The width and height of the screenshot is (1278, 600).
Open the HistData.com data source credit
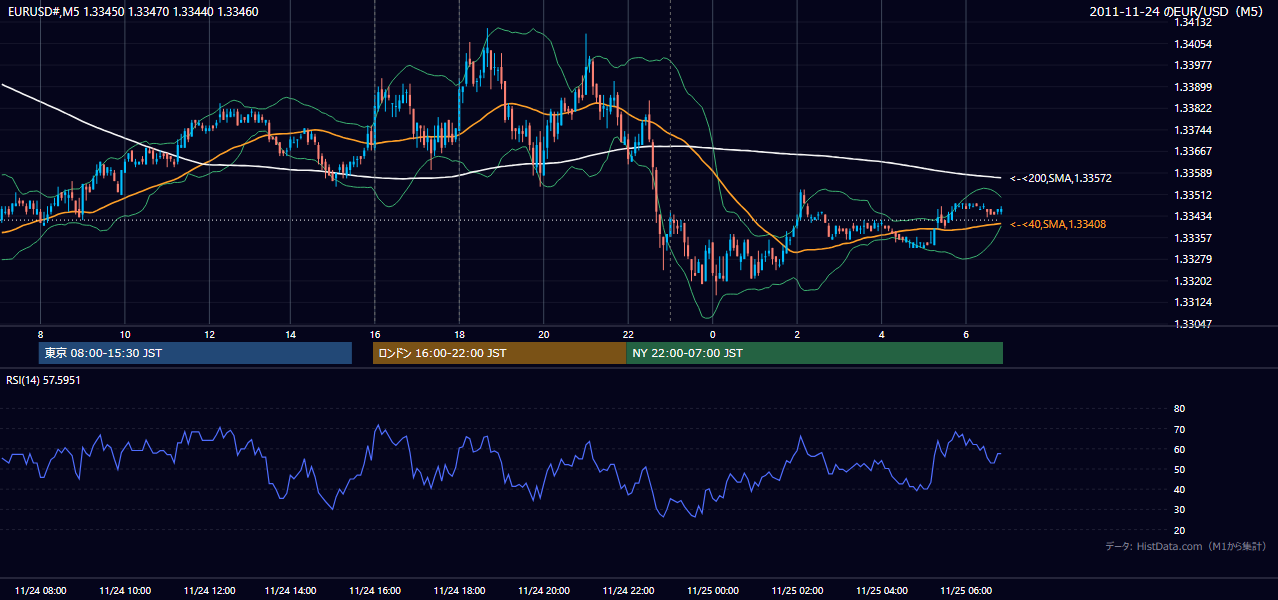tap(1185, 546)
